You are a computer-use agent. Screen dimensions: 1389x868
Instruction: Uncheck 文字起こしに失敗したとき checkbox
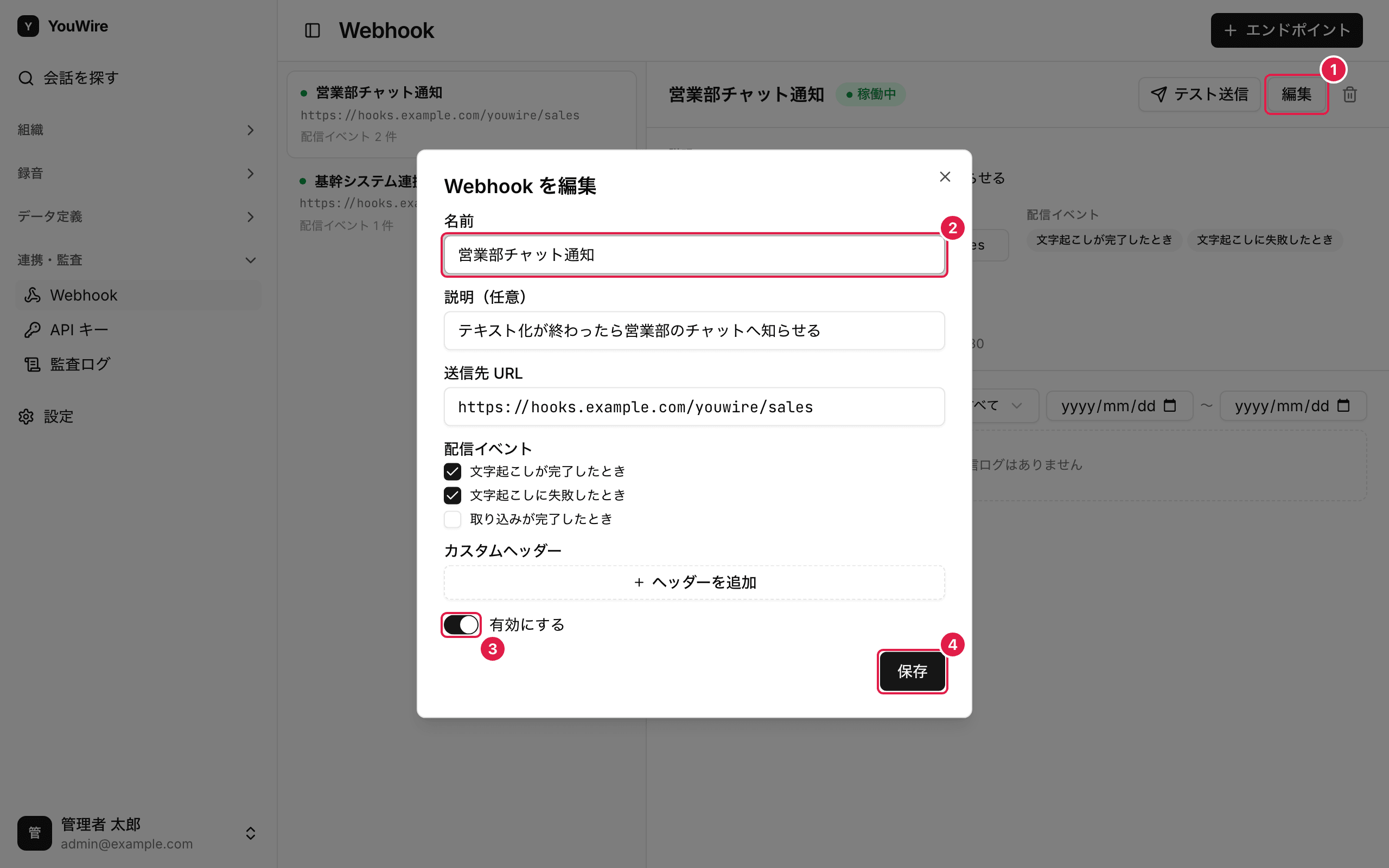[453, 495]
